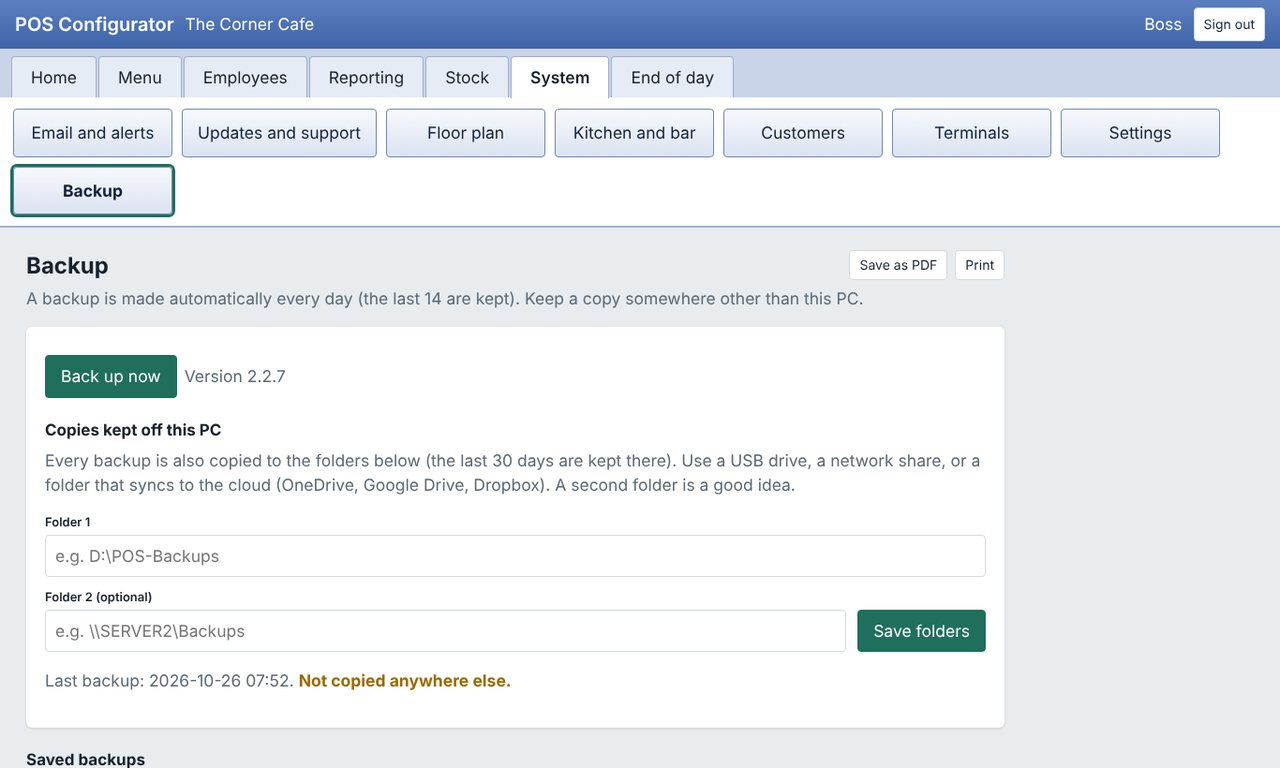Open the Customers section
Viewport: 1280px width, 768px height.
click(x=803, y=133)
